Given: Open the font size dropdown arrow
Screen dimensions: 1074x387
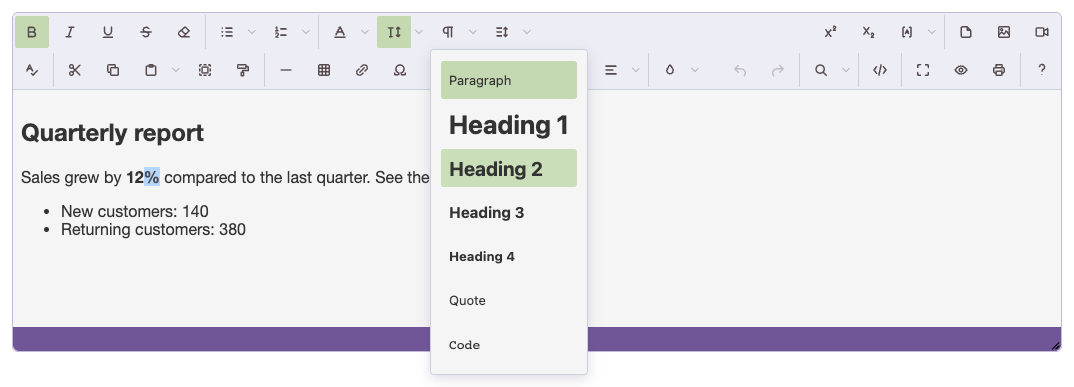Looking at the screenshot, I should click(419, 32).
